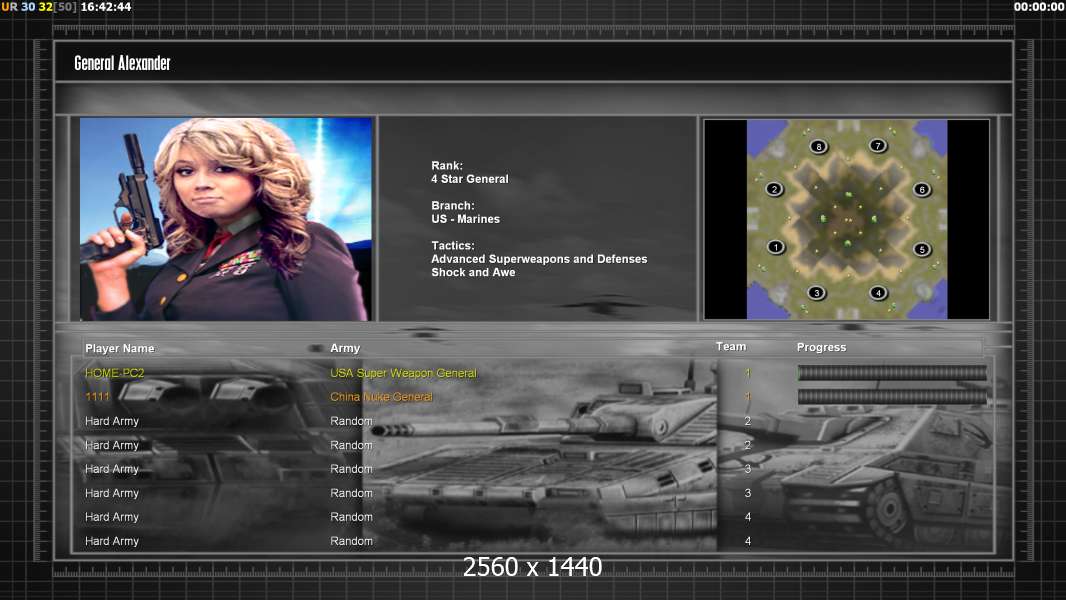Click 'USA Super Weapon General' army entry
The image size is (1066, 600).
[x=403, y=373]
